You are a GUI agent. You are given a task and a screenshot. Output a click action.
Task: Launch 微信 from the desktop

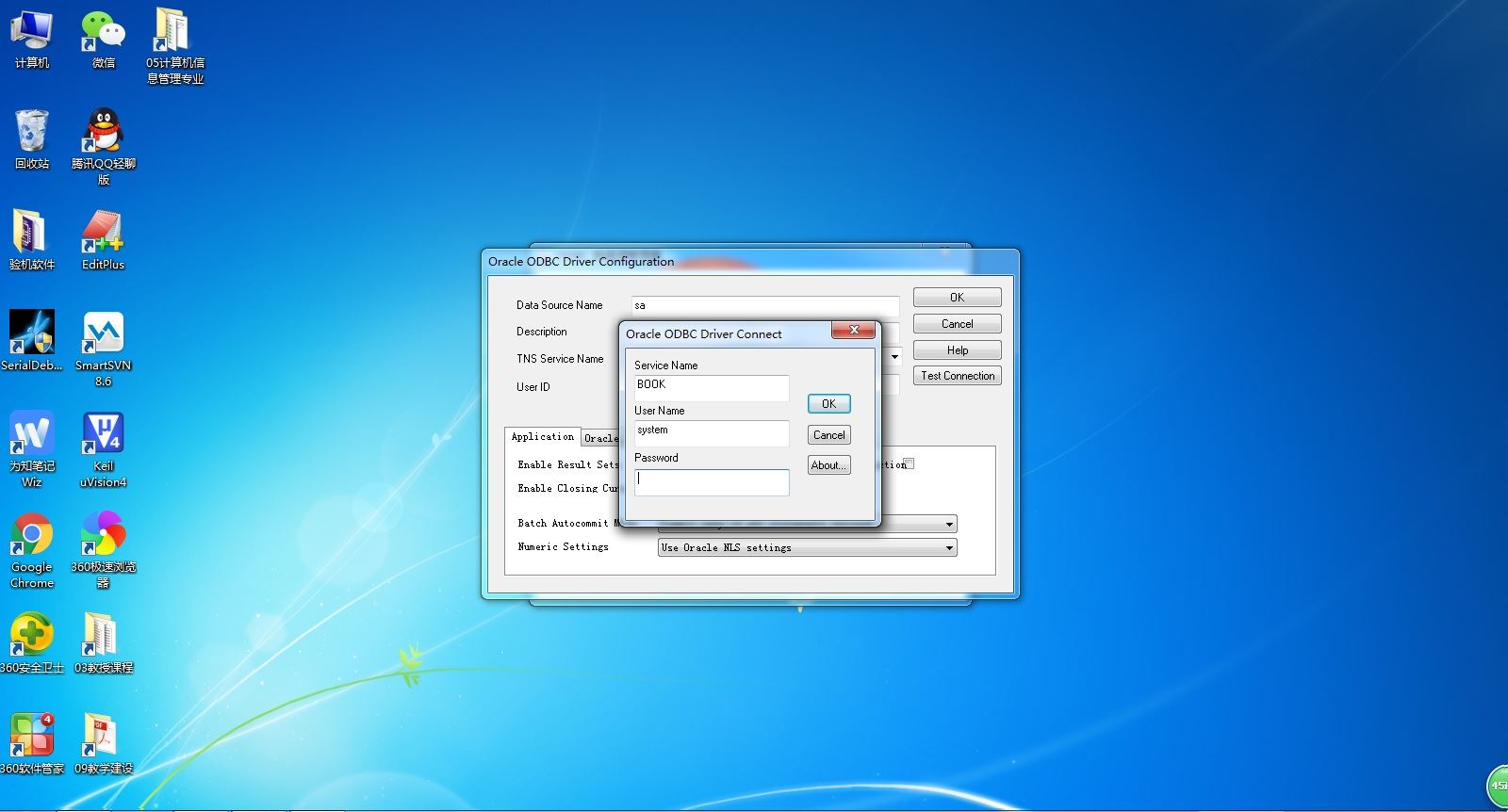click(104, 38)
